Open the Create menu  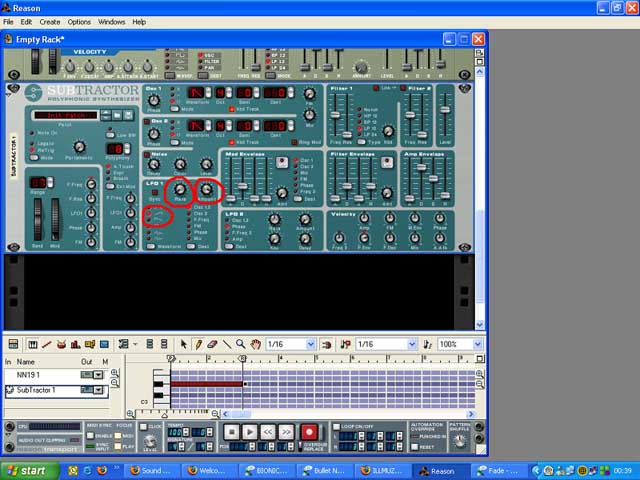pyautogui.click(x=50, y=22)
